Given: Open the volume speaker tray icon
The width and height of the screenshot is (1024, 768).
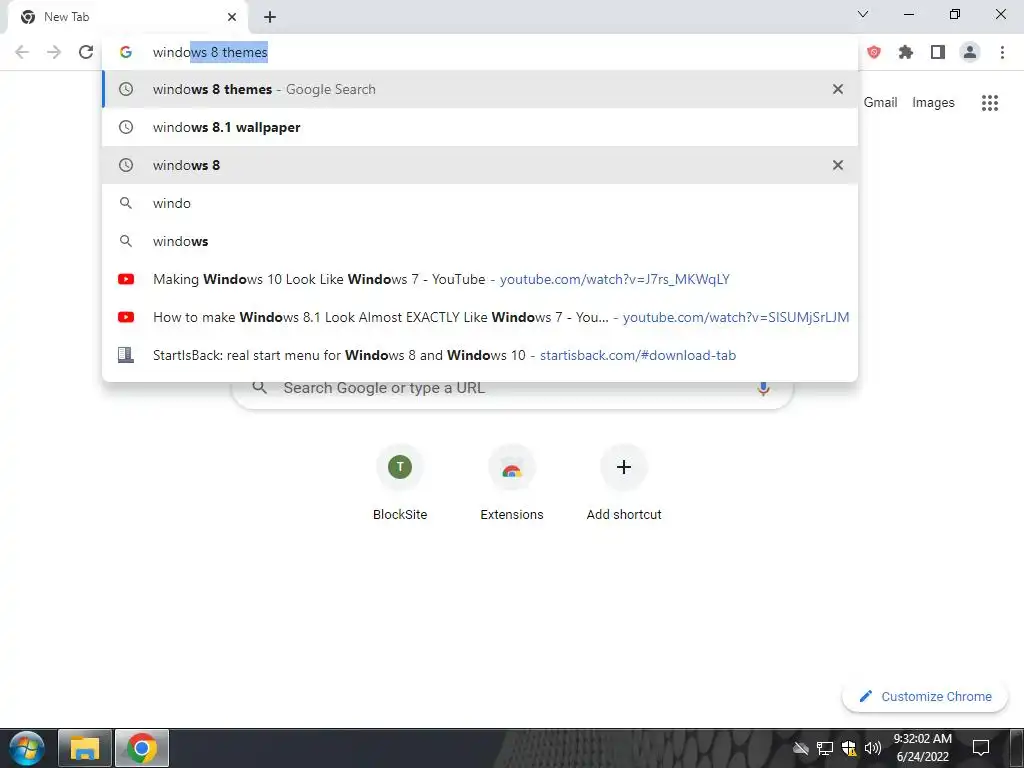Looking at the screenshot, I should tap(872, 748).
